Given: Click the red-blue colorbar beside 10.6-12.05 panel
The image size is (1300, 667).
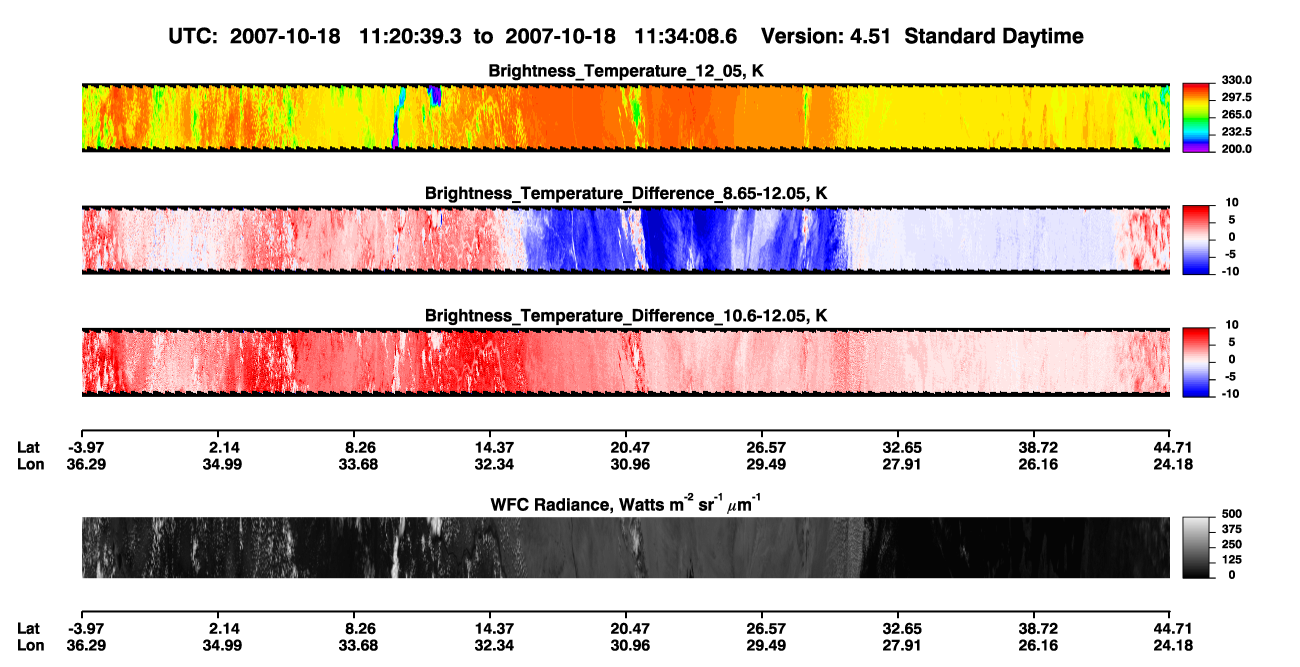Looking at the screenshot, I should [x=1196, y=361].
